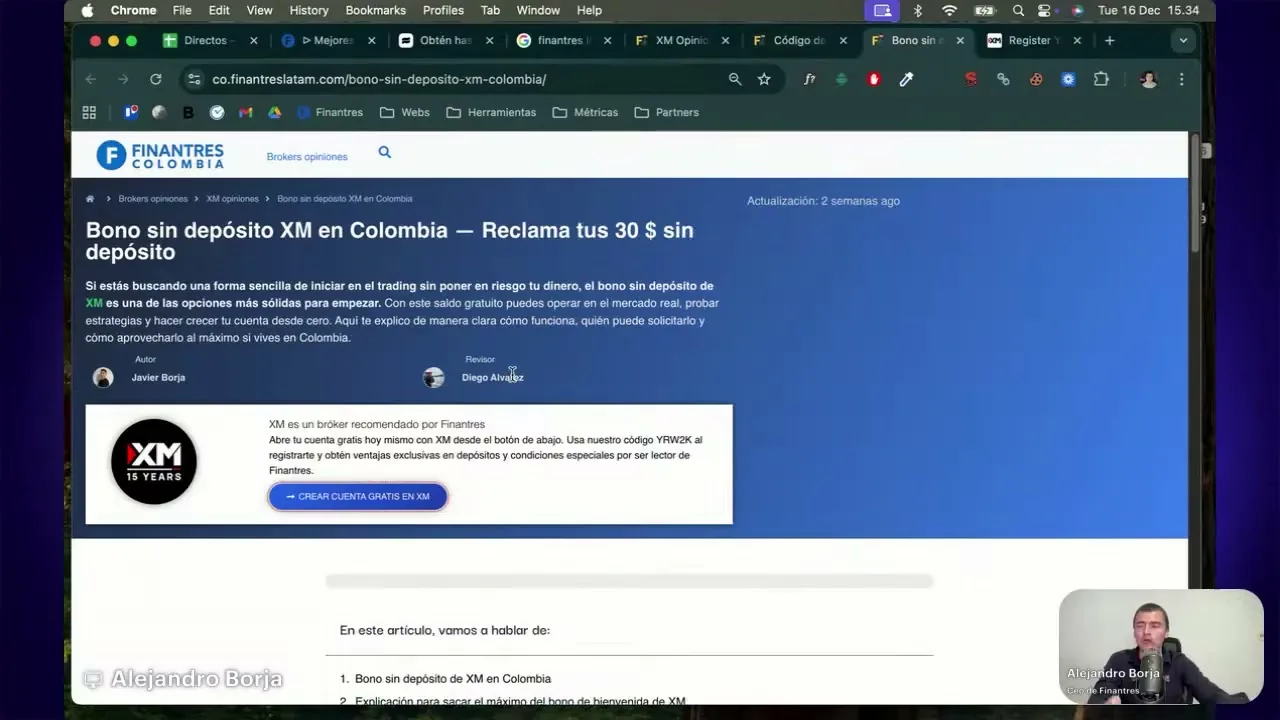The image size is (1280, 720).
Task: Open the XM opiniones breadcrumb
Action: 232,199
